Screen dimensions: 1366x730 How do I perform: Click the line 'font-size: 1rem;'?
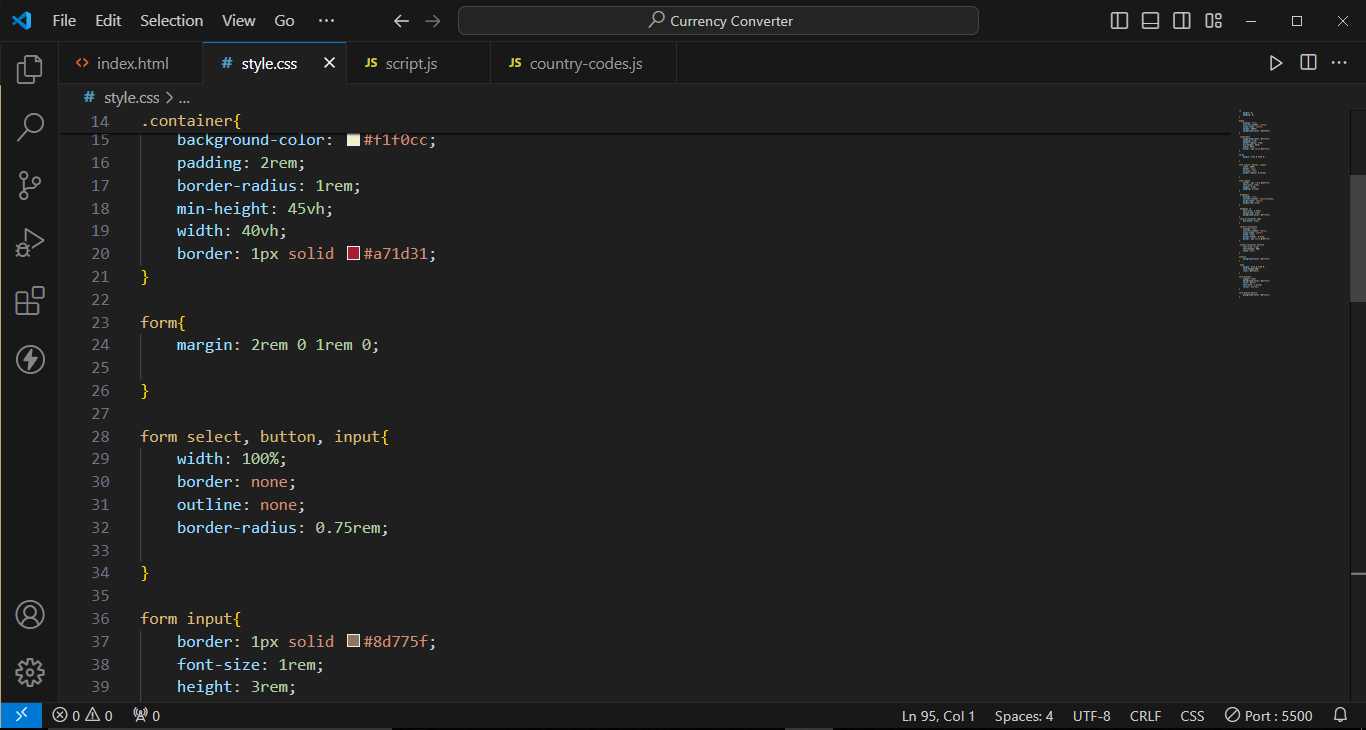click(x=251, y=664)
